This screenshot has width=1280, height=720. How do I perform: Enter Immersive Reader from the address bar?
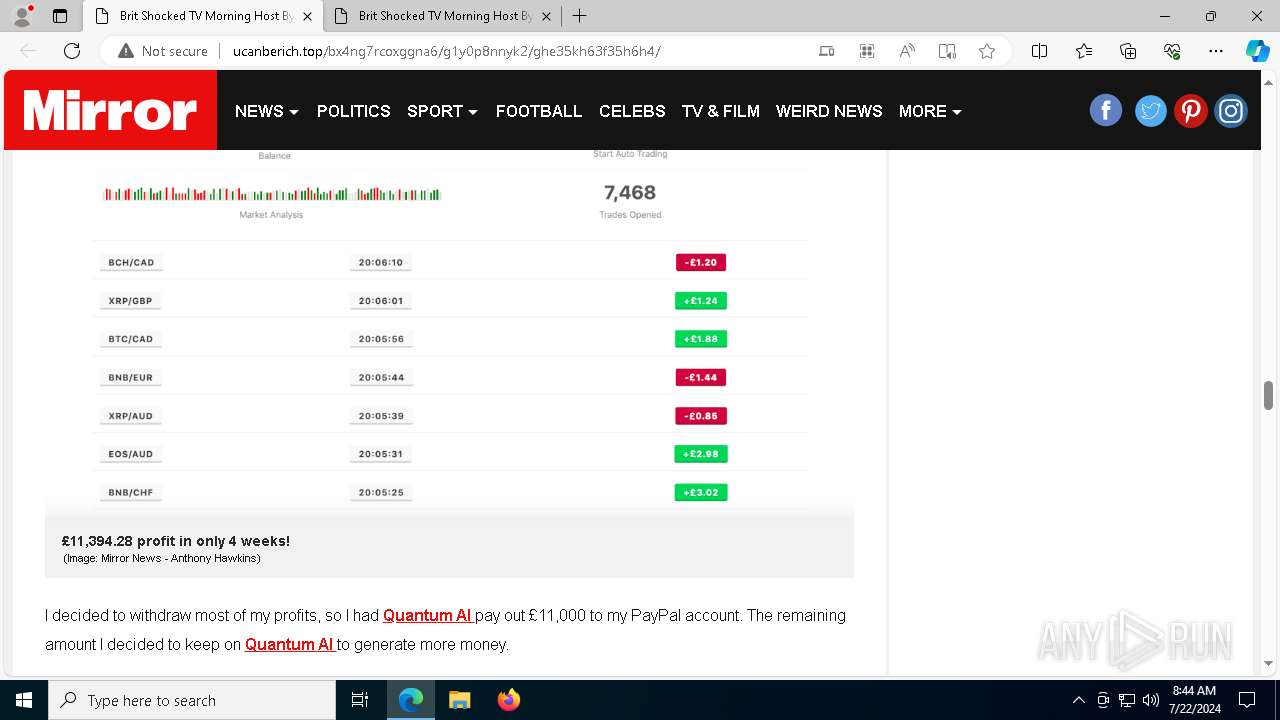(x=947, y=51)
